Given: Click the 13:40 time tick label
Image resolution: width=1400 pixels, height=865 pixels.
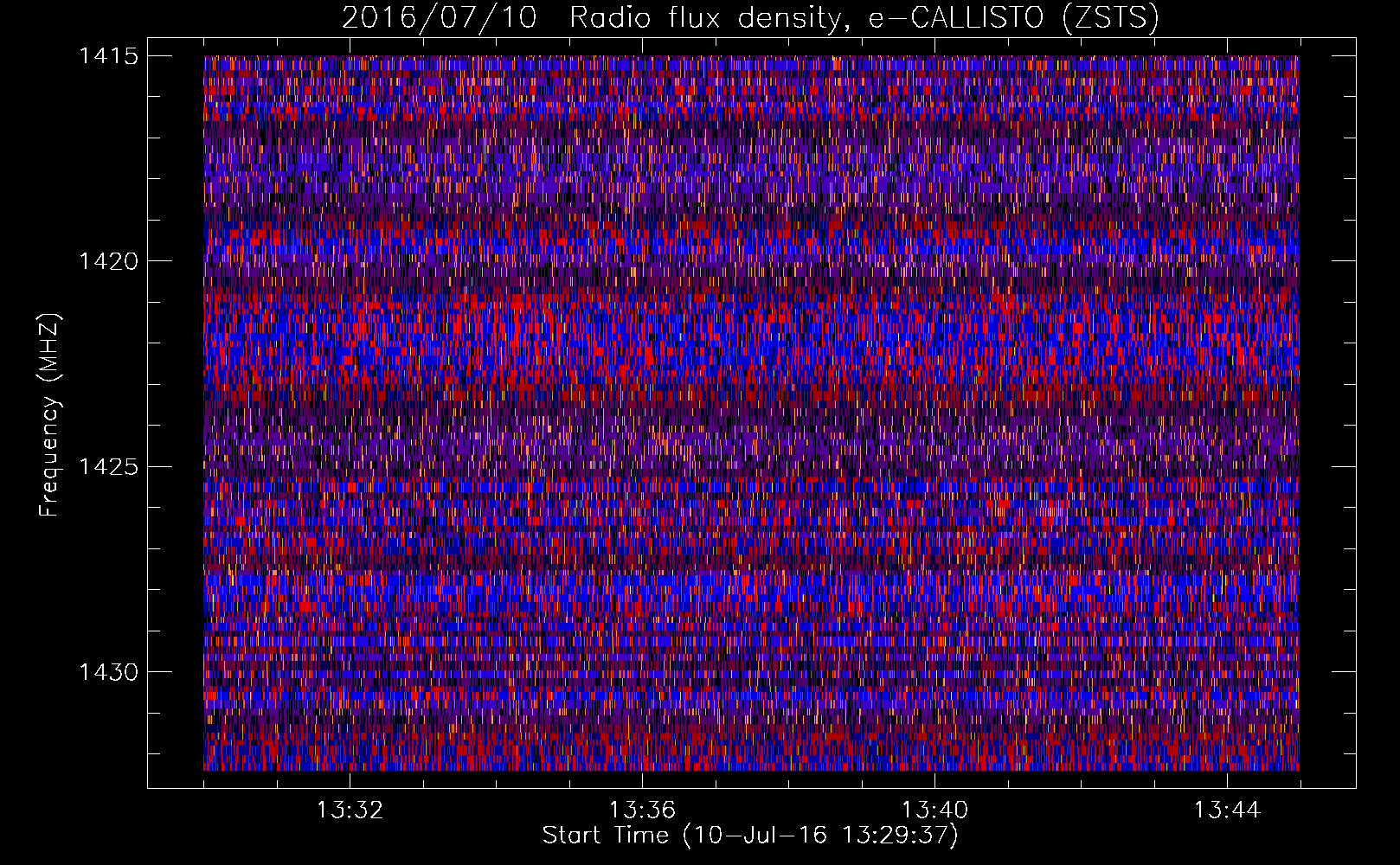Looking at the screenshot, I should (x=934, y=811).
